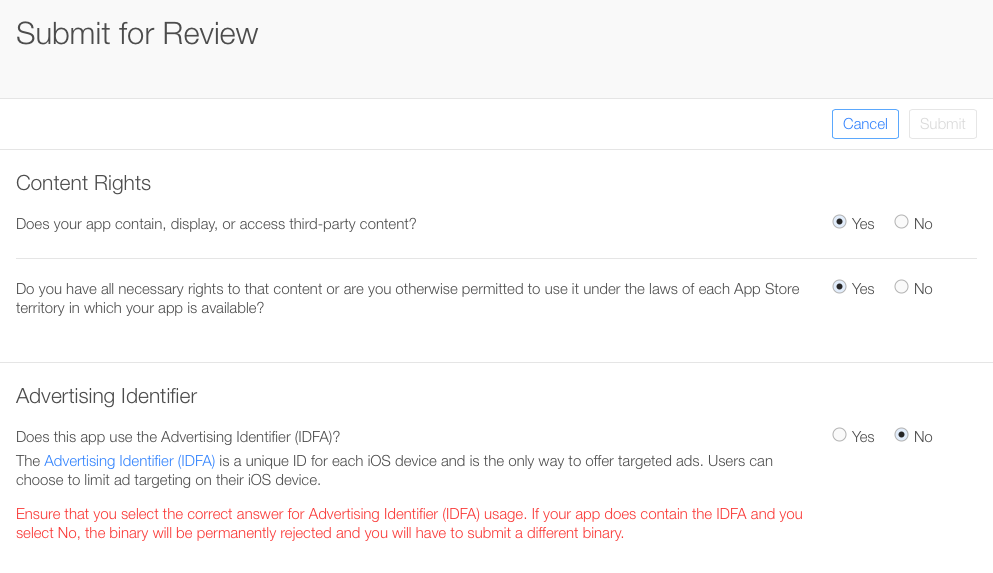993x573 pixels.
Task: Click the 'Yes' label text beside IDFA question
Action: (863, 437)
